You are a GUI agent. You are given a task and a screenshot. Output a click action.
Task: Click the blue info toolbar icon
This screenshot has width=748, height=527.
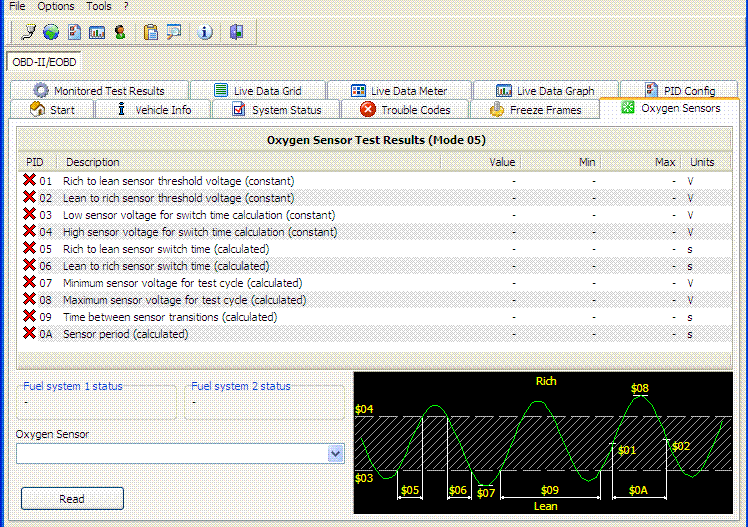pos(205,32)
